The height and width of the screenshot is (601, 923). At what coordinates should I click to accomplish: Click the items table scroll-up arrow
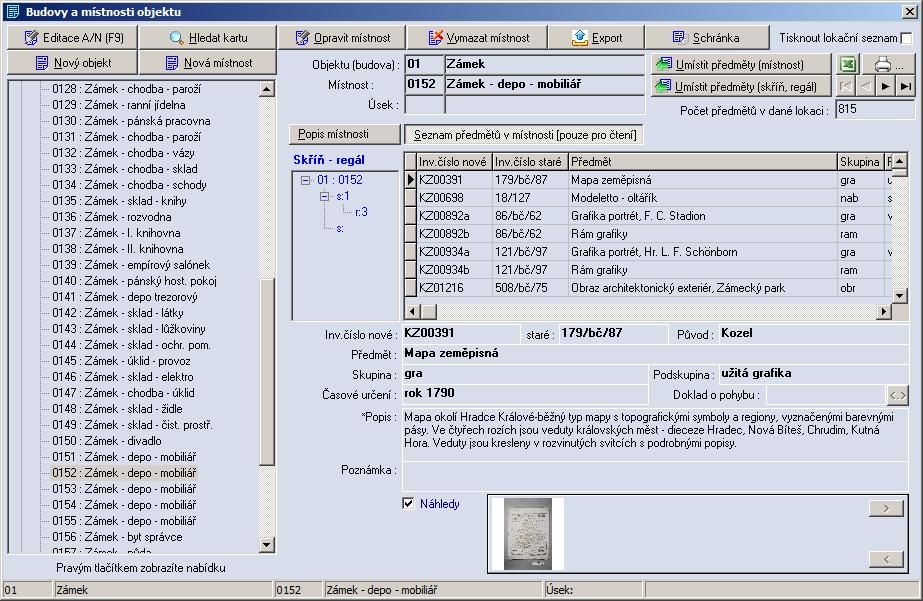coord(899,161)
